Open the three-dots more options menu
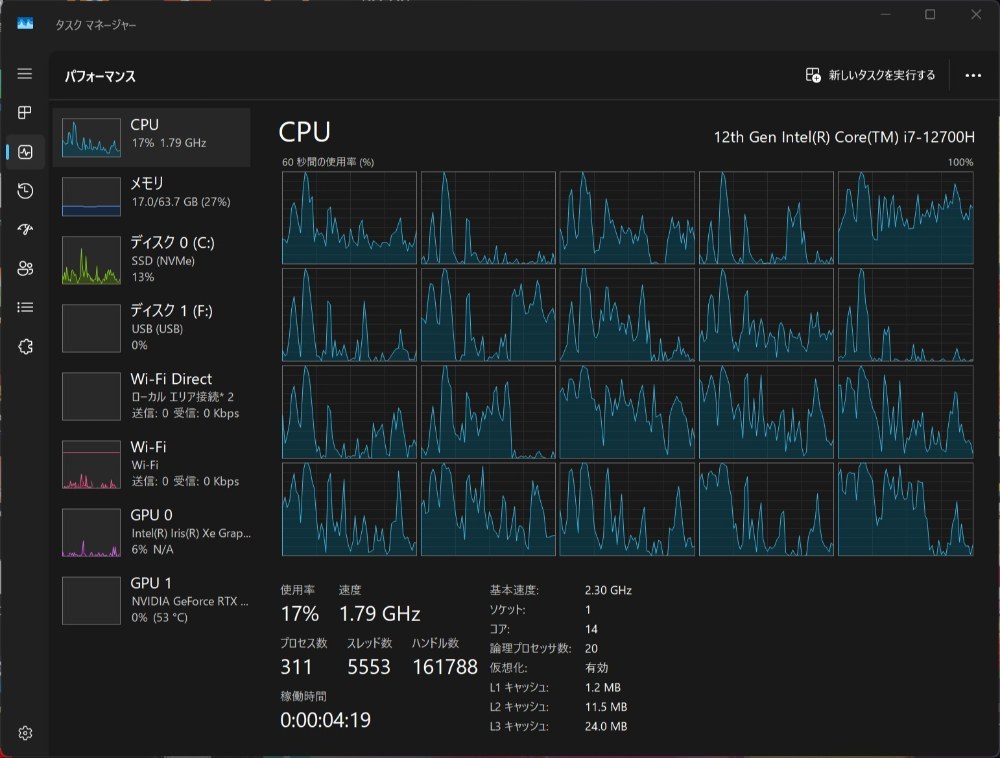1000x758 pixels. click(x=973, y=75)
